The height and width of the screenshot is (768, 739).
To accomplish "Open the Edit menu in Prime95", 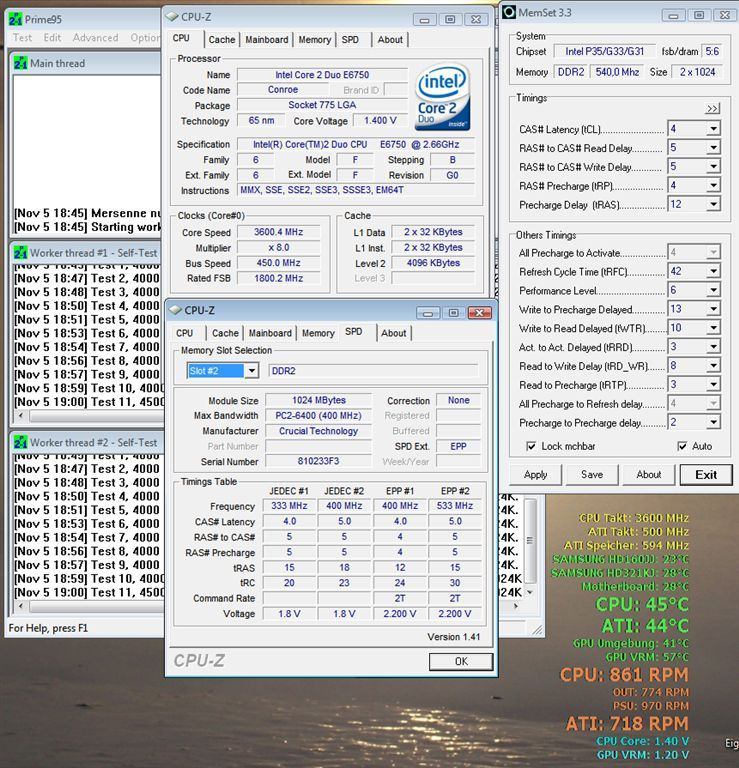I will coord(52,38).
